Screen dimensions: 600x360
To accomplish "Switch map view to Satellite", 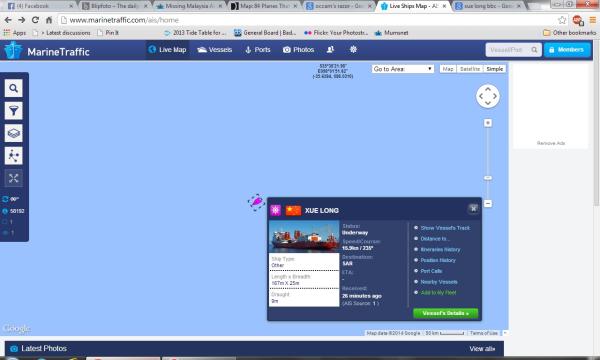I will [470, 69].
